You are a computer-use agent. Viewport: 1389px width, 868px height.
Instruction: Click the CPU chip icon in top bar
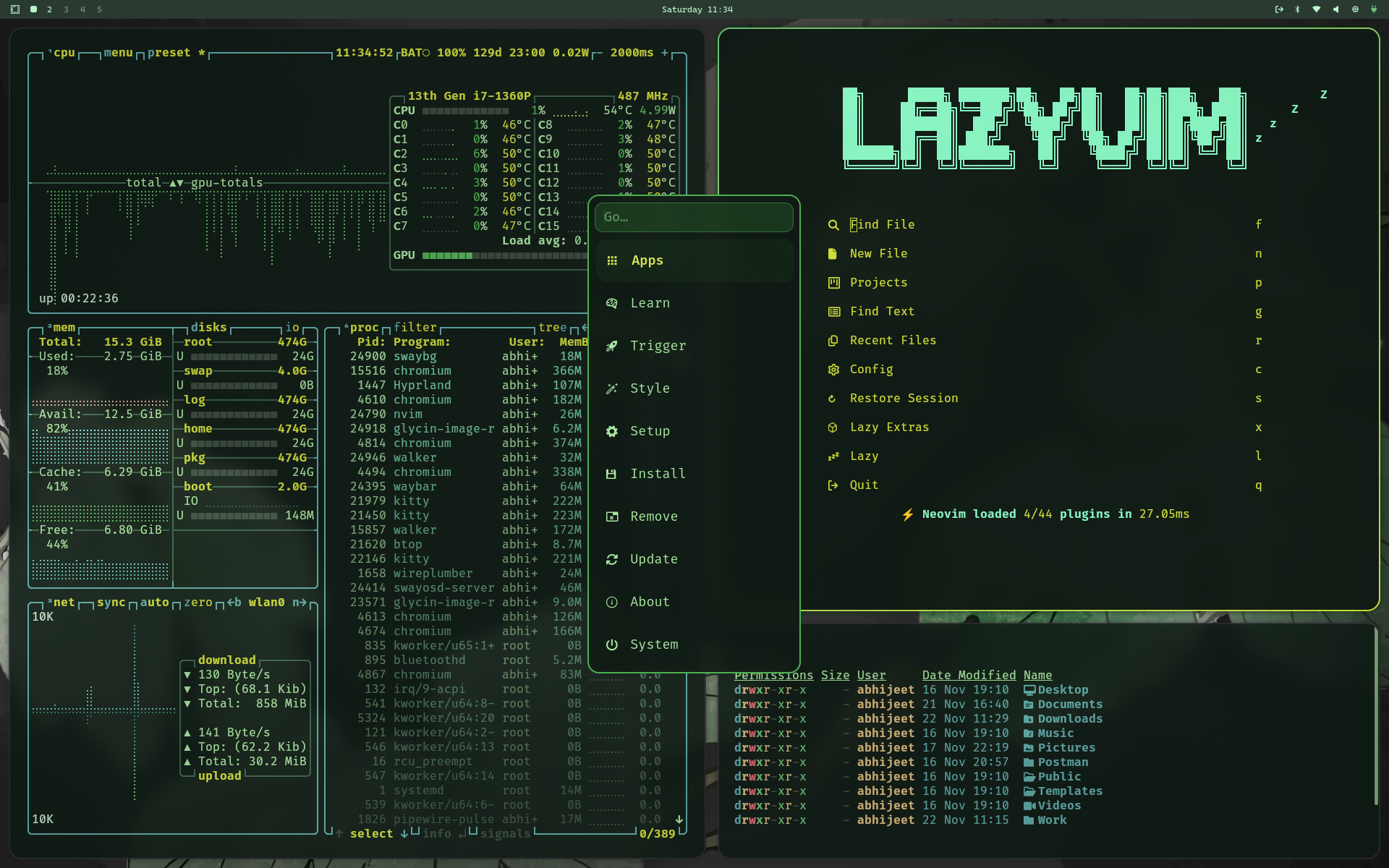(x=1355, y=9)
